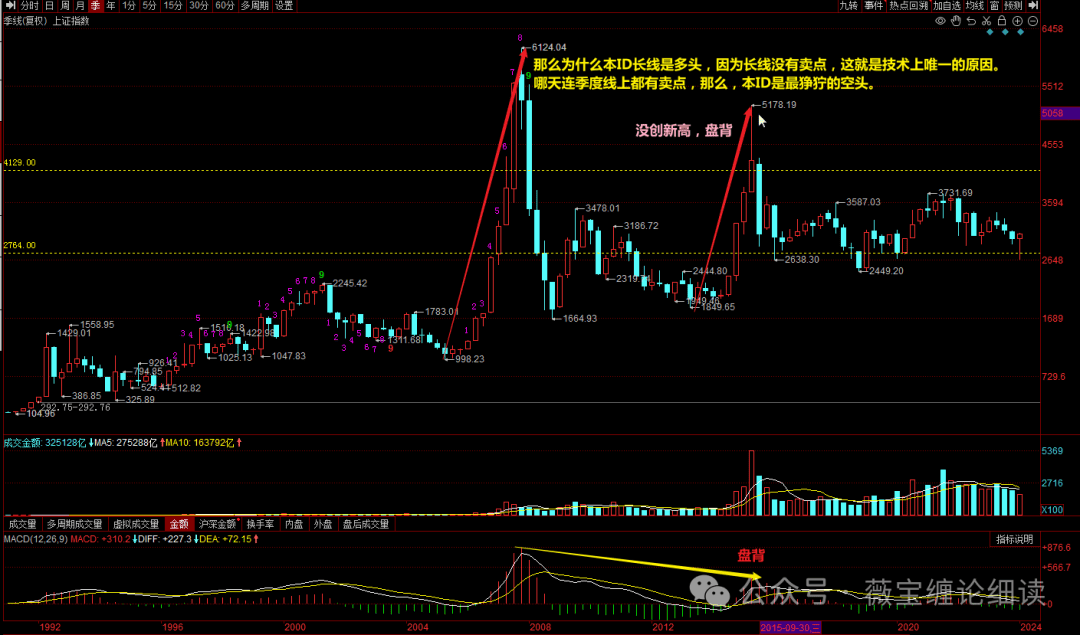Image resolution: width=1080 pixels, height=635 pixels.
Task: Click the MACD(12,26,9) parameter label
Action: [36, 539]
